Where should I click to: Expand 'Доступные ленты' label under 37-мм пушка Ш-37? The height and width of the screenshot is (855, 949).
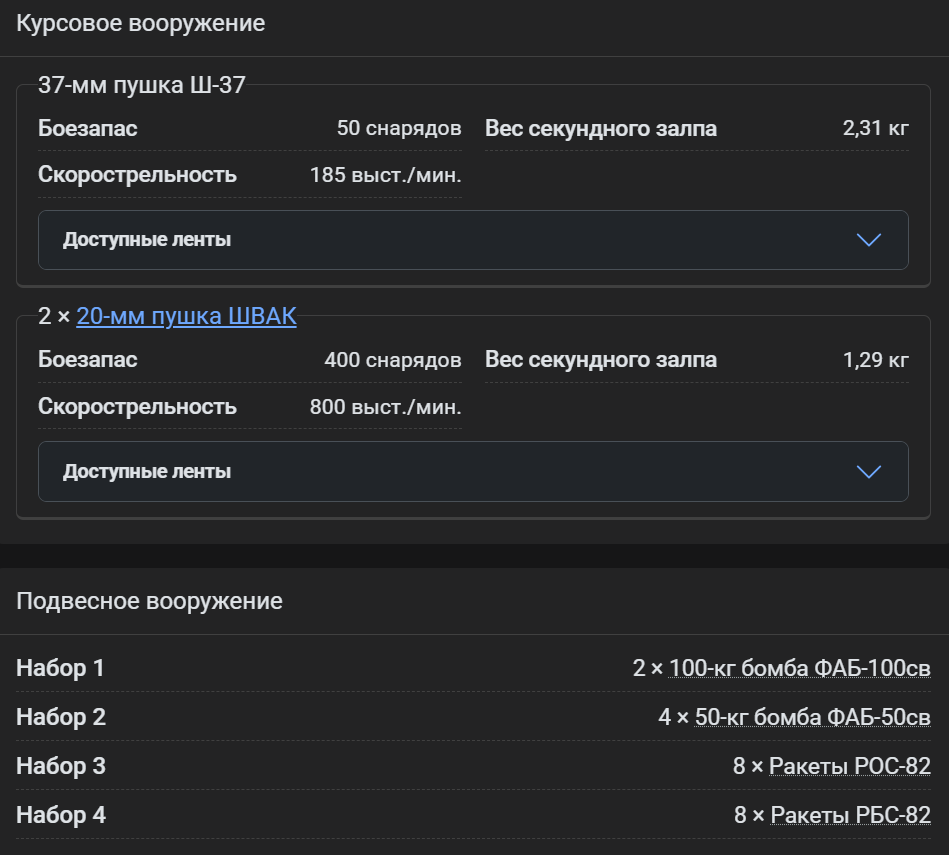coord(147,240)
